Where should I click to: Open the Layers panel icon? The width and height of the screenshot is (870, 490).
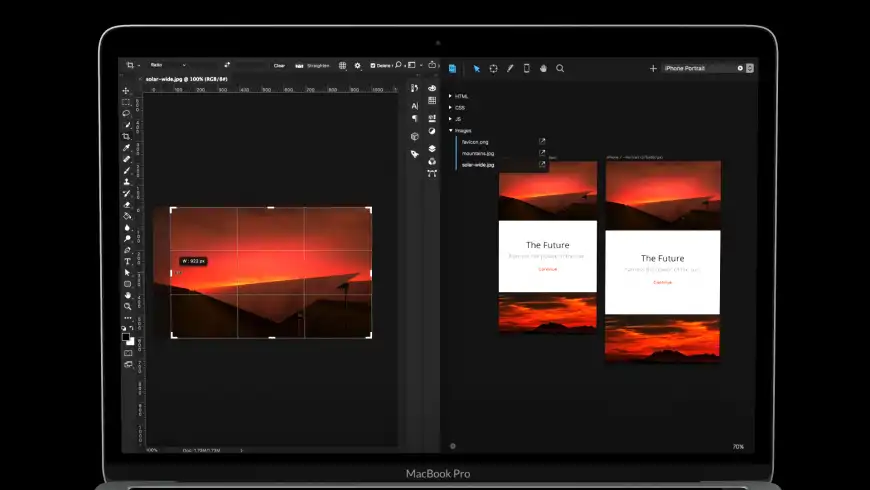432,147
